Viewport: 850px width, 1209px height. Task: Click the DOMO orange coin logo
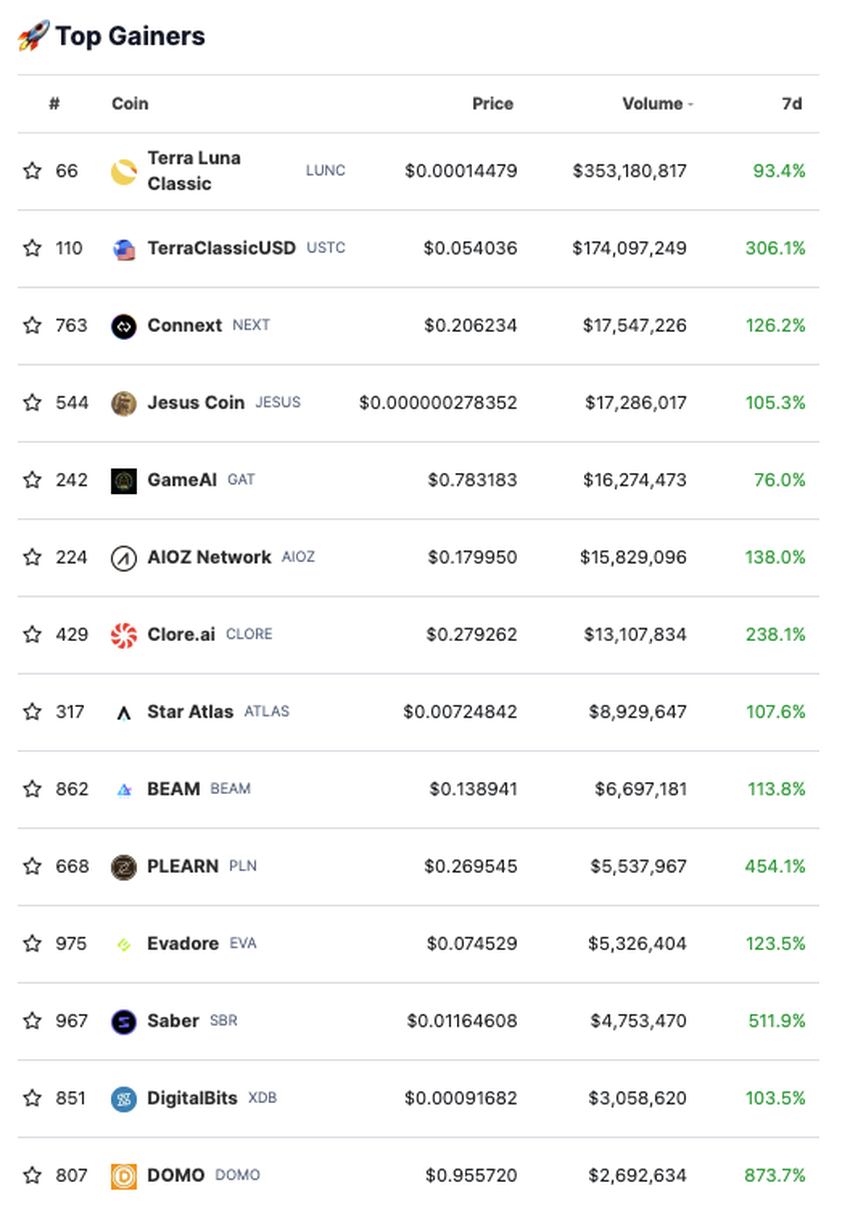click(x=123, y=1176)
